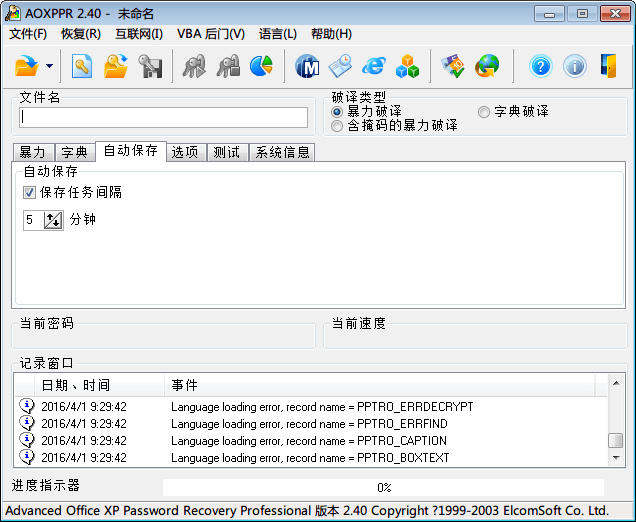The image size is (636, 522).
Task: Switch to the 系统信息 tab
Action: click(x=282, y=153)
